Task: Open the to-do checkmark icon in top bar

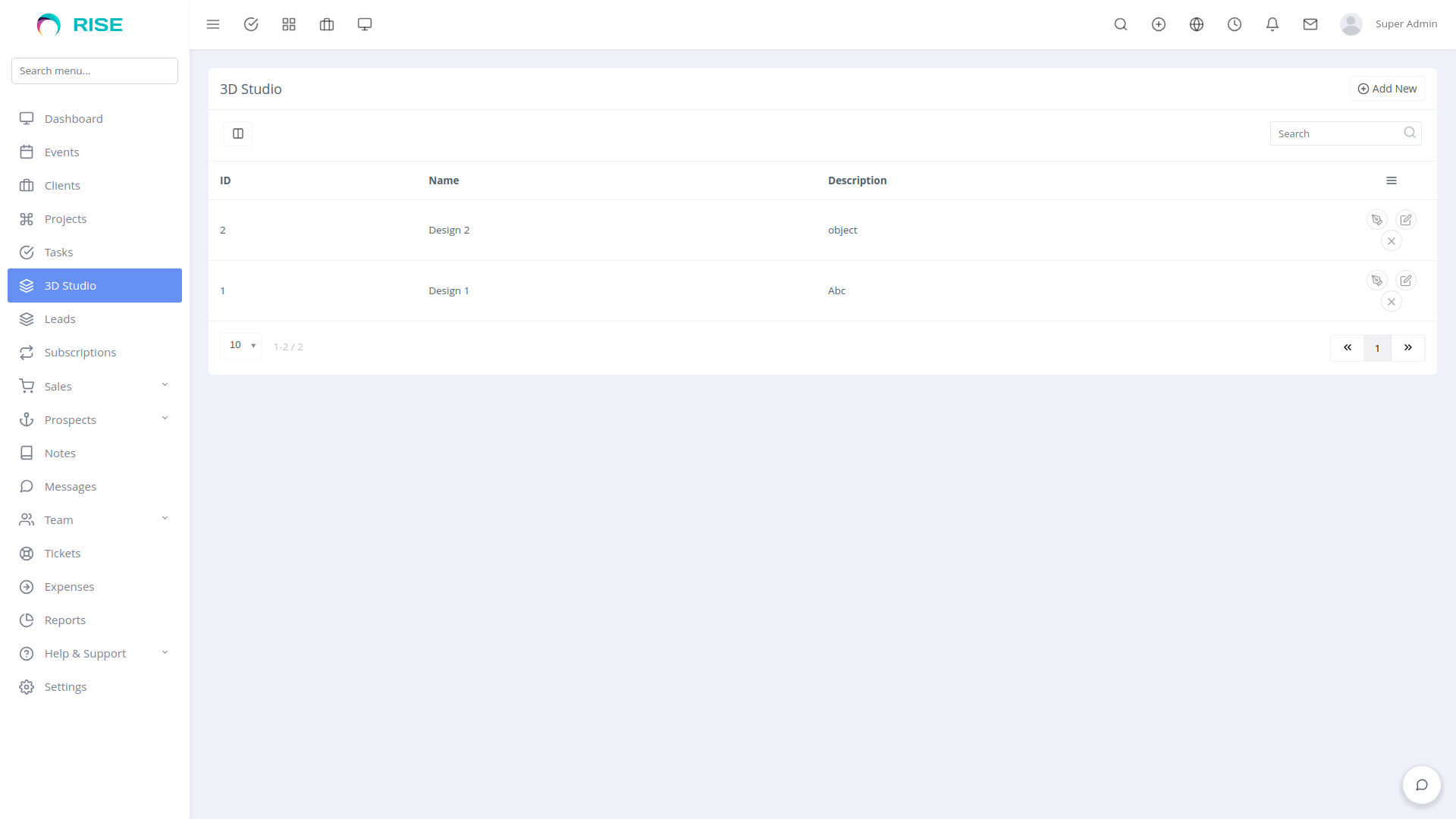Action: point(251,24)
